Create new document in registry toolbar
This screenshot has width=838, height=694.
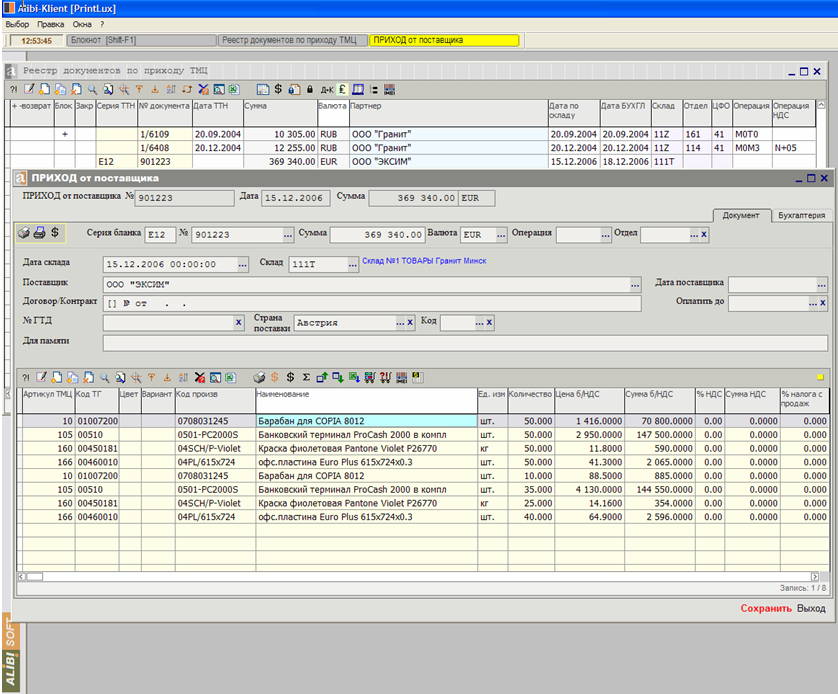click(x=44, y=89)
